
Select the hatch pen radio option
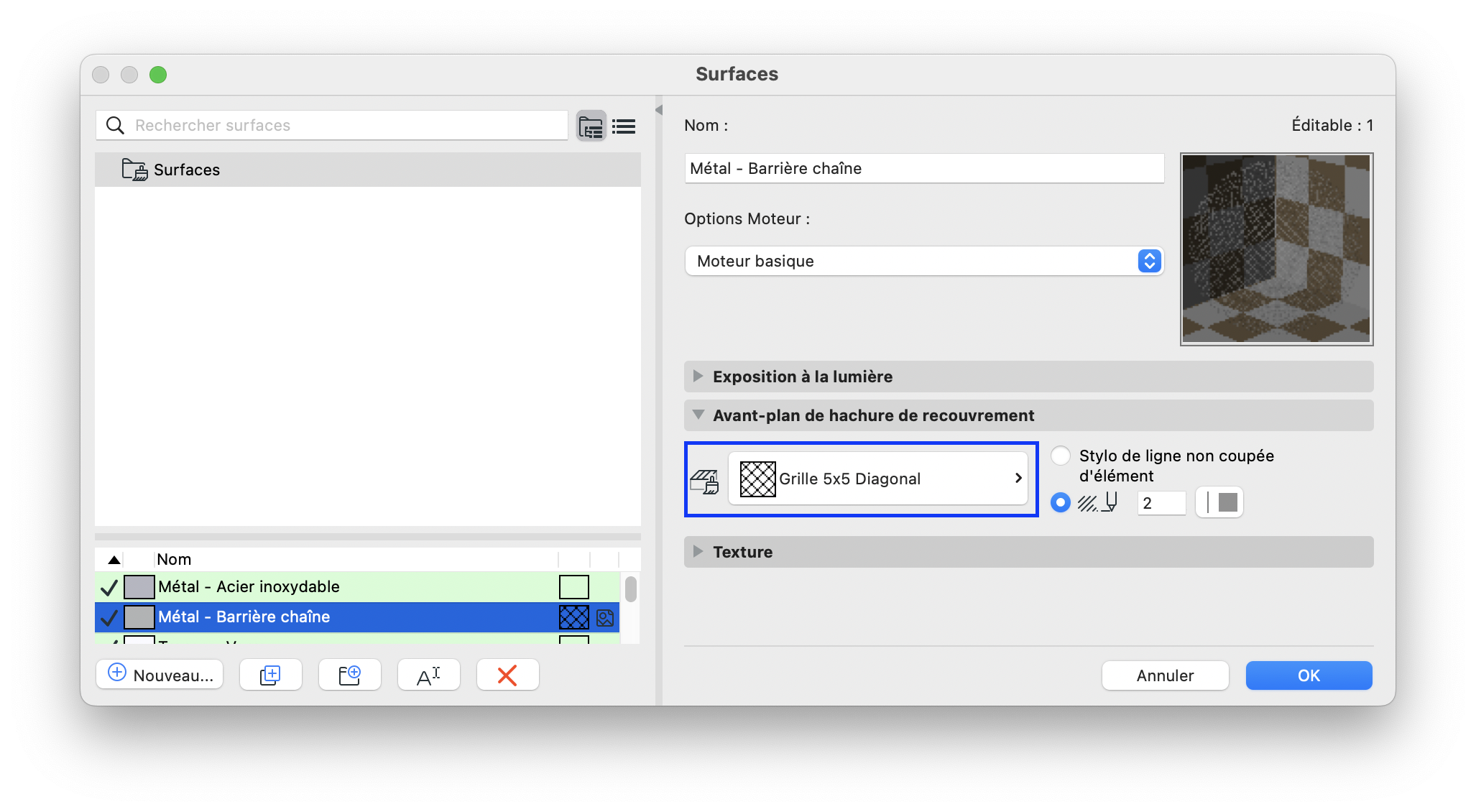pos(1061,502)
